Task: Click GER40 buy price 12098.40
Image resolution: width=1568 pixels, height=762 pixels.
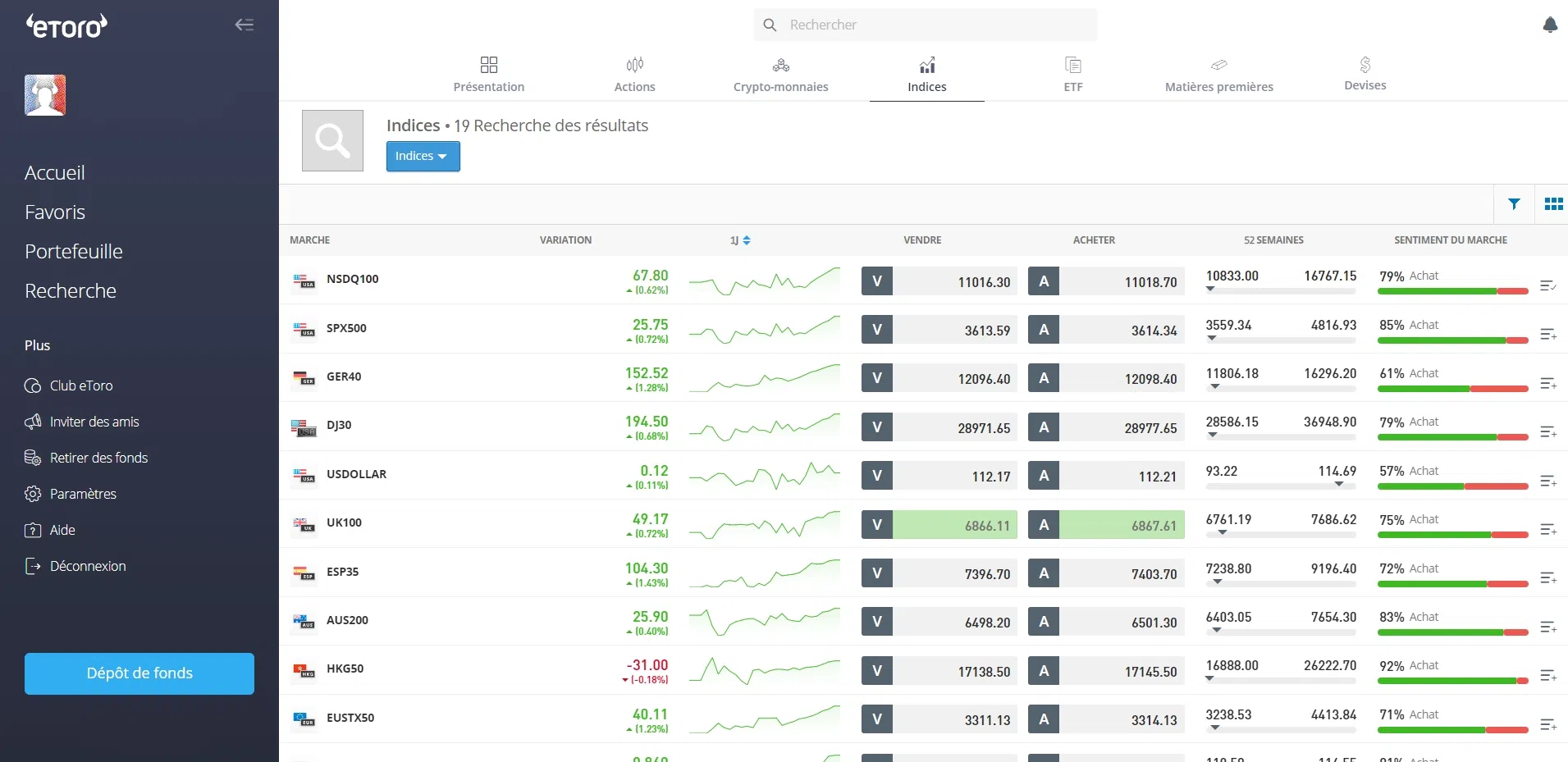Action: [x=1122, y=378]
